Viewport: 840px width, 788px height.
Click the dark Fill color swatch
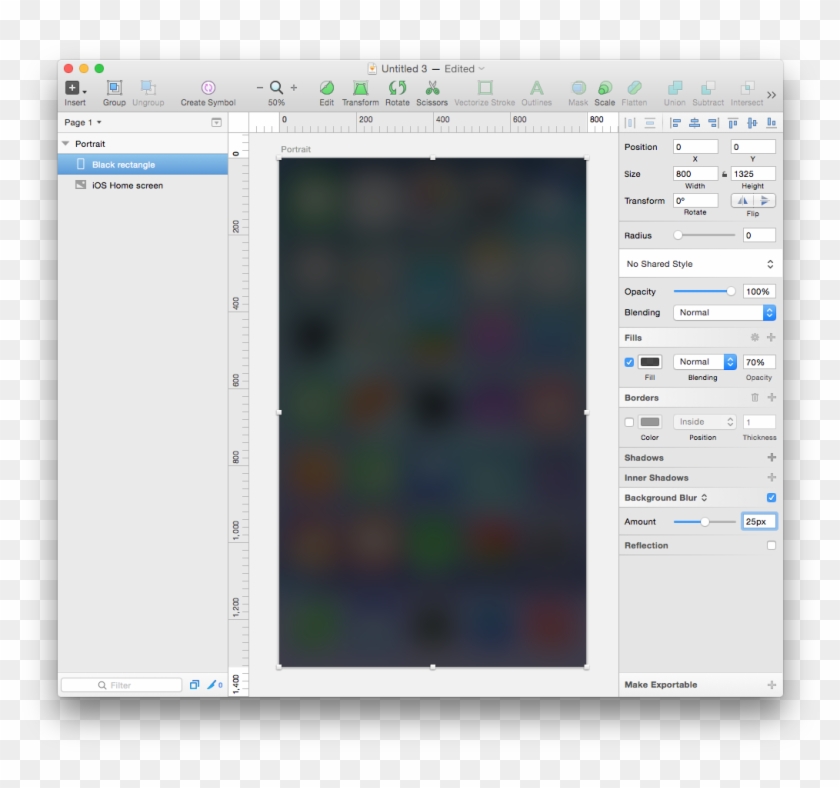pos(650,362)
